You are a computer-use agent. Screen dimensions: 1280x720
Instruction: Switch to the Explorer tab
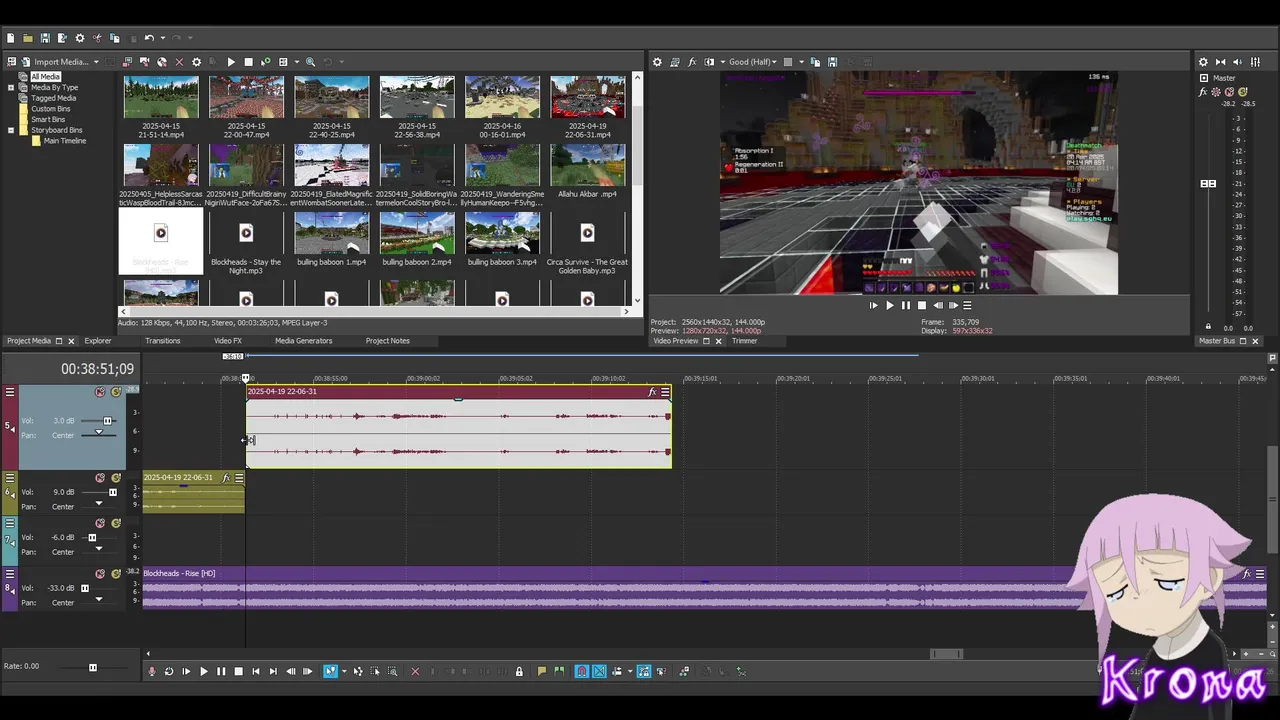(x=98, y=341)
